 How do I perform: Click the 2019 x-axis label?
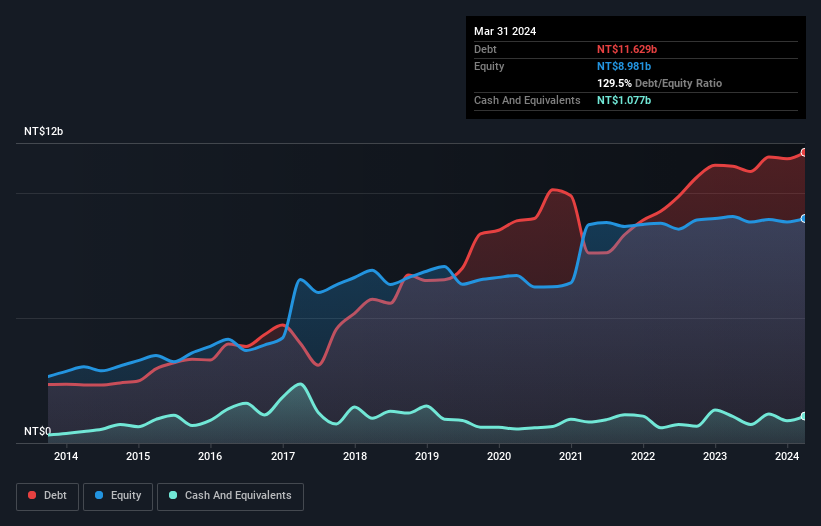pyautogui.click(x=427, y=456)
